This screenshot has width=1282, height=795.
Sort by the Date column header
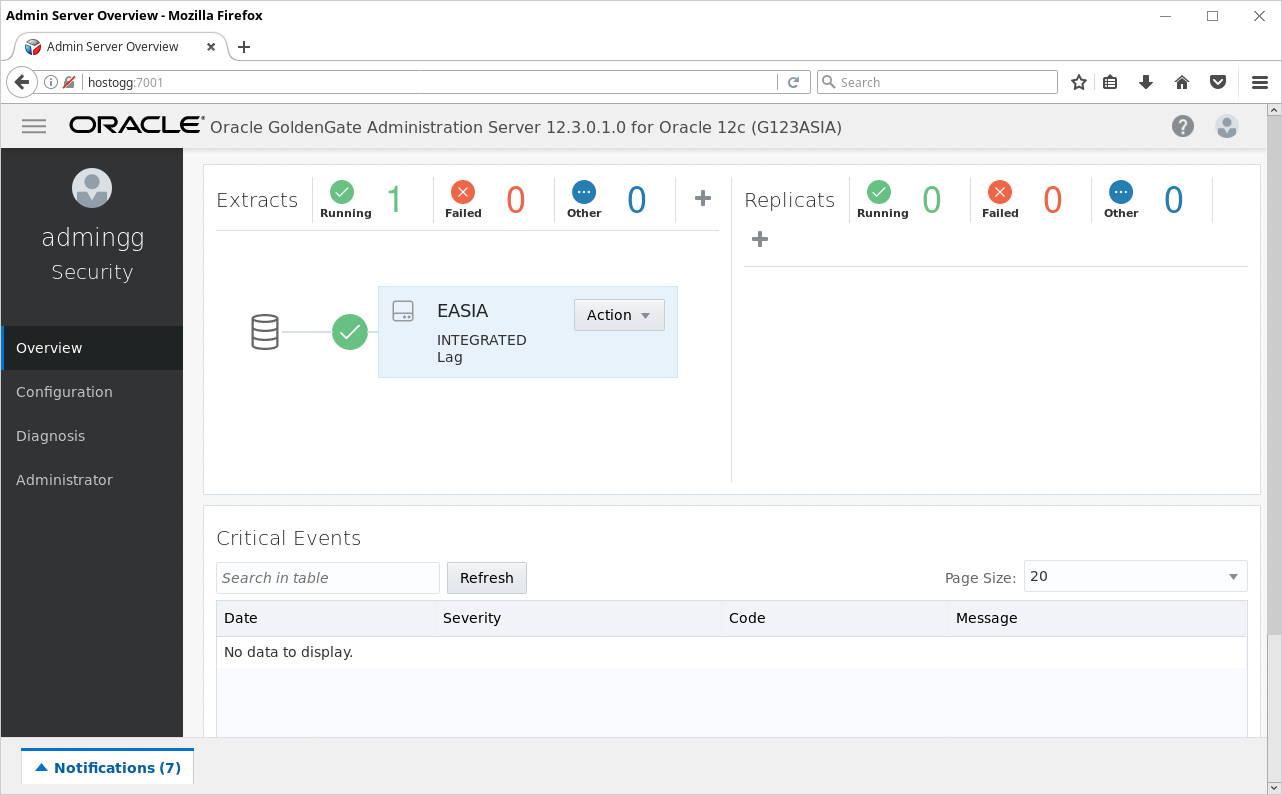click(326, 618)
